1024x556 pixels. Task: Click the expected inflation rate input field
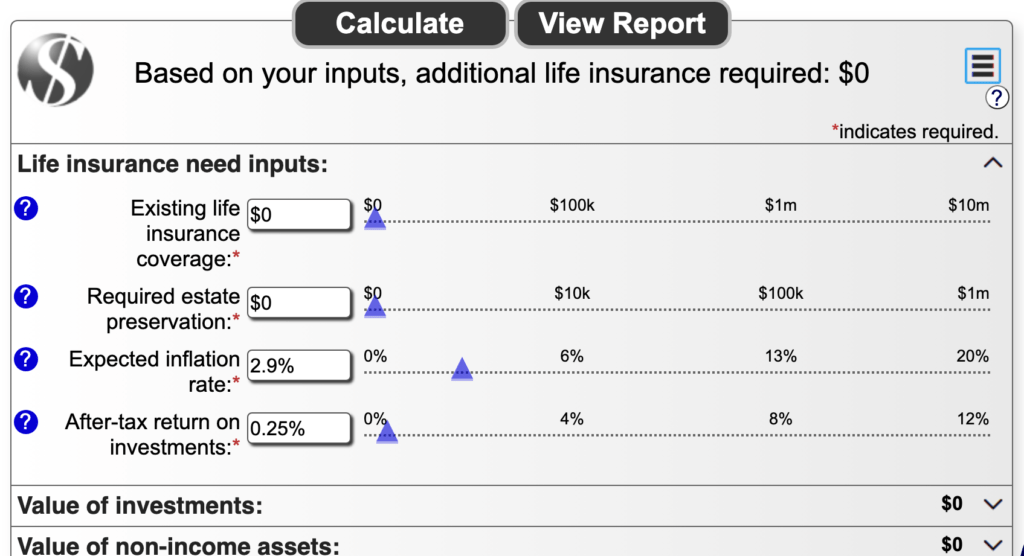pos(299,365)
